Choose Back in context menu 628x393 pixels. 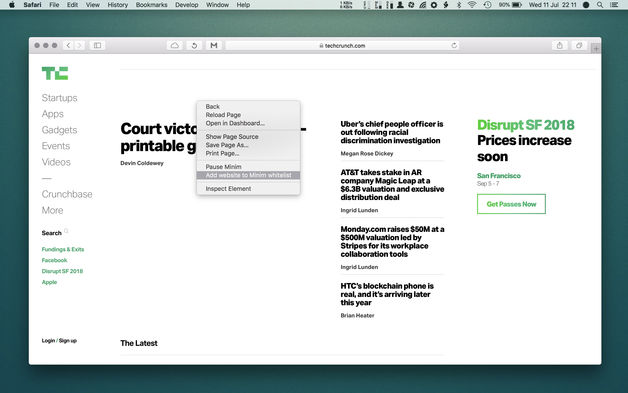coord(248,107)
